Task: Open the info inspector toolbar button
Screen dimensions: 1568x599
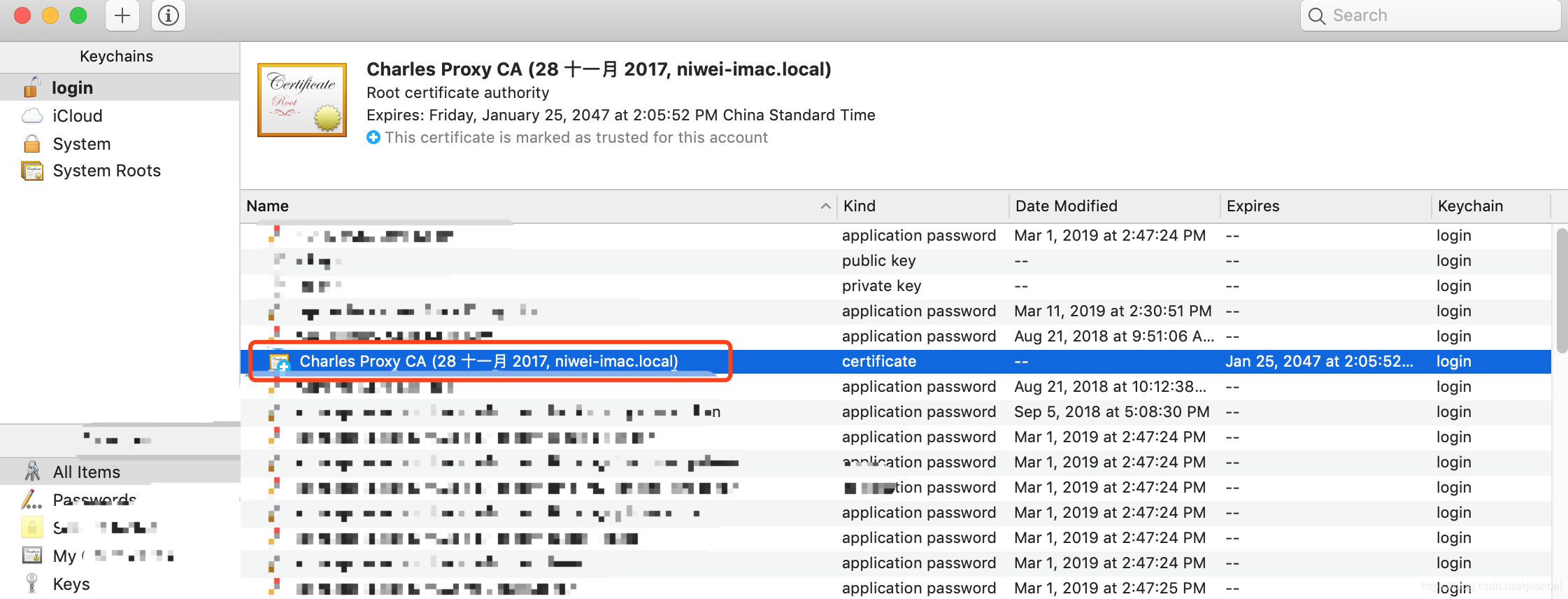Action: coord(169,15)
